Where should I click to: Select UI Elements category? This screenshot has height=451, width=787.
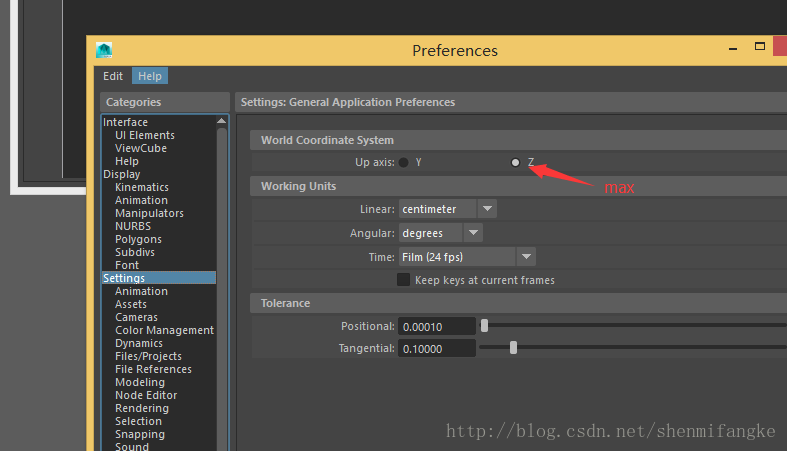tap(145, 135)
